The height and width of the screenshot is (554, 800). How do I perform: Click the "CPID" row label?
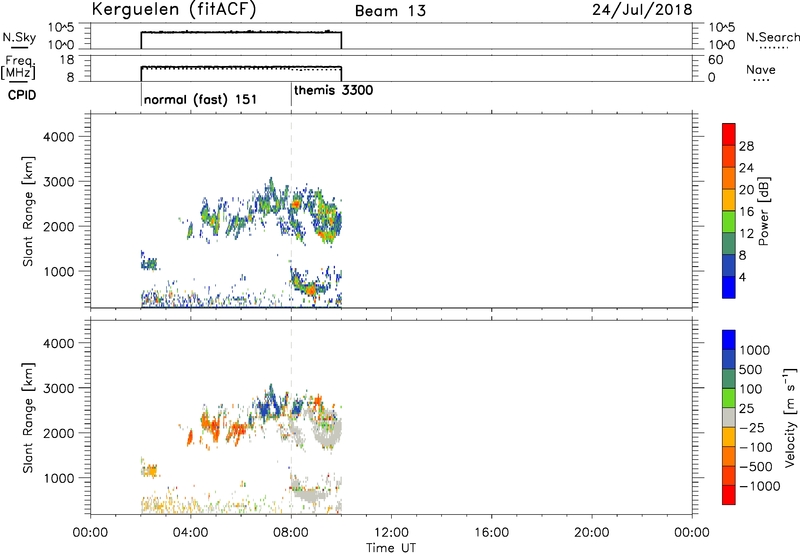(x=22, y=95)
